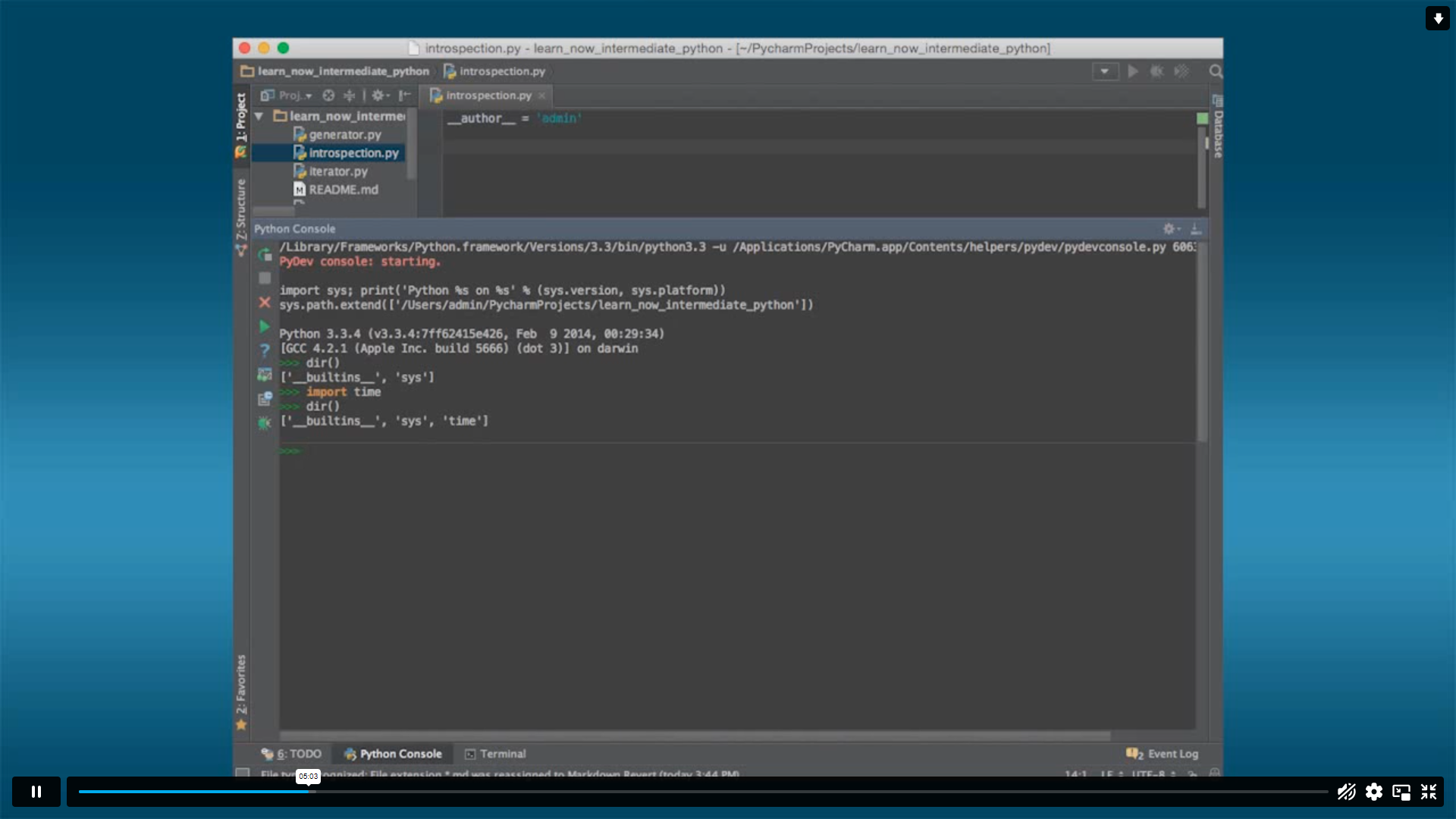This screenshot has width=1456, height=819.
Task: Select generator.py file in project tree
Action: [344, 134]
